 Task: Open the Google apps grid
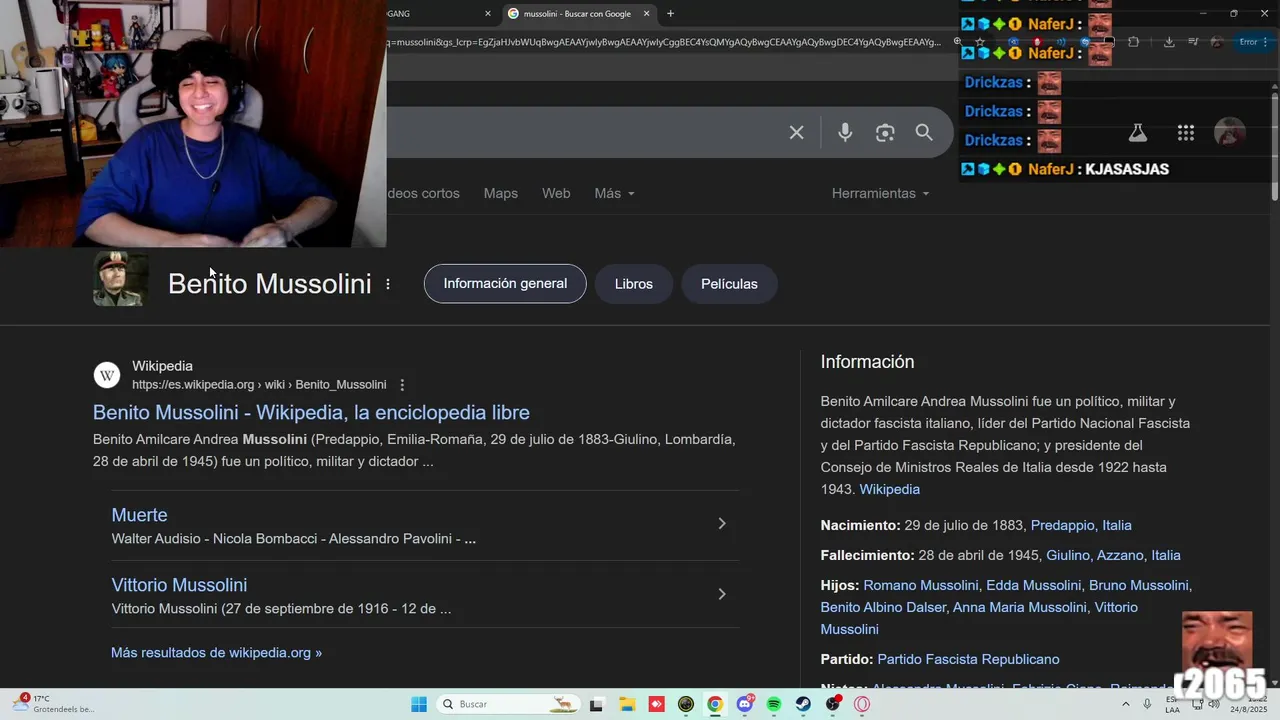tap(1186, 132)
